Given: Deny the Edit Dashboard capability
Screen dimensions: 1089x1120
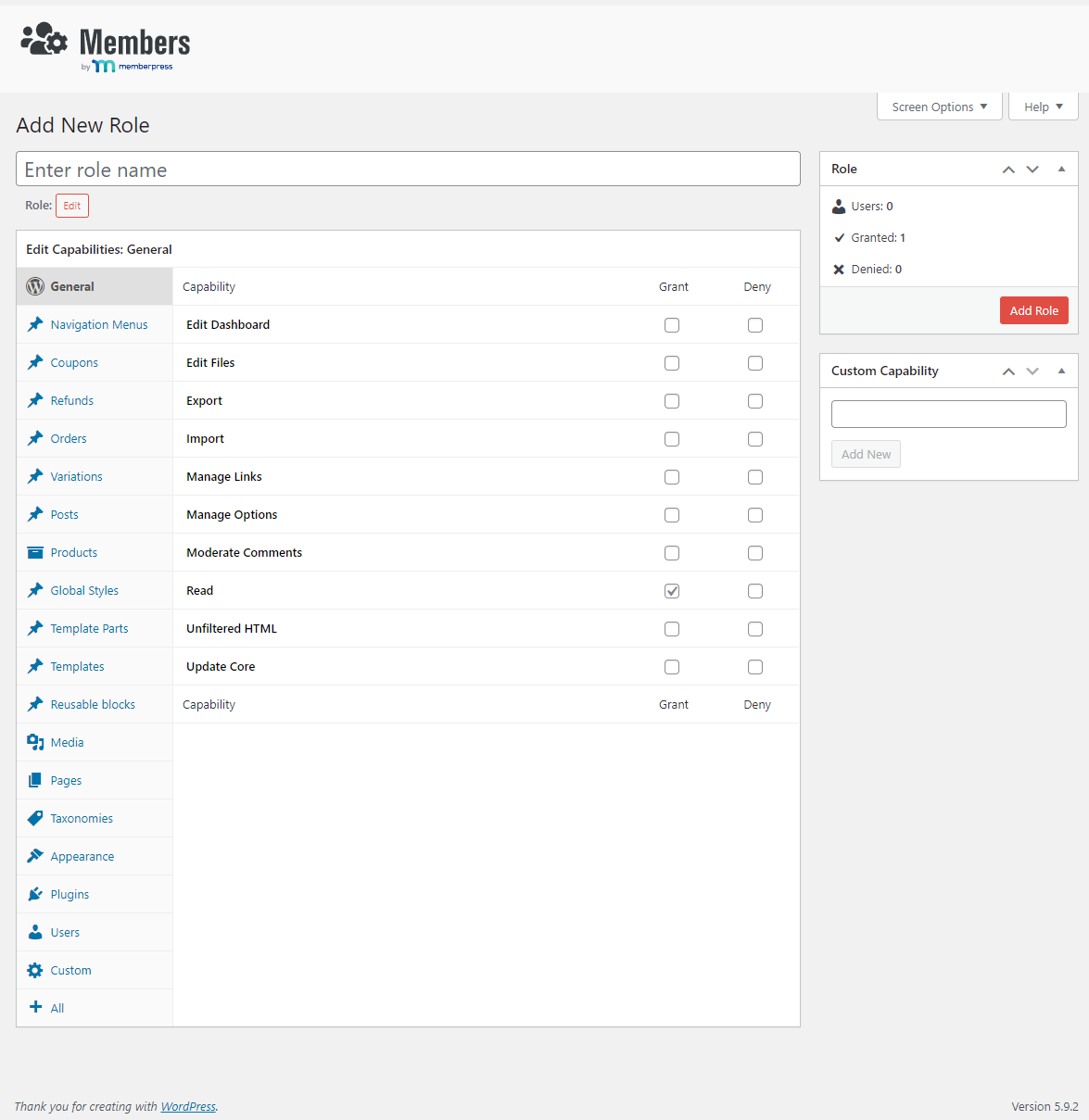Looking at the screenshot, I should 755,325.
